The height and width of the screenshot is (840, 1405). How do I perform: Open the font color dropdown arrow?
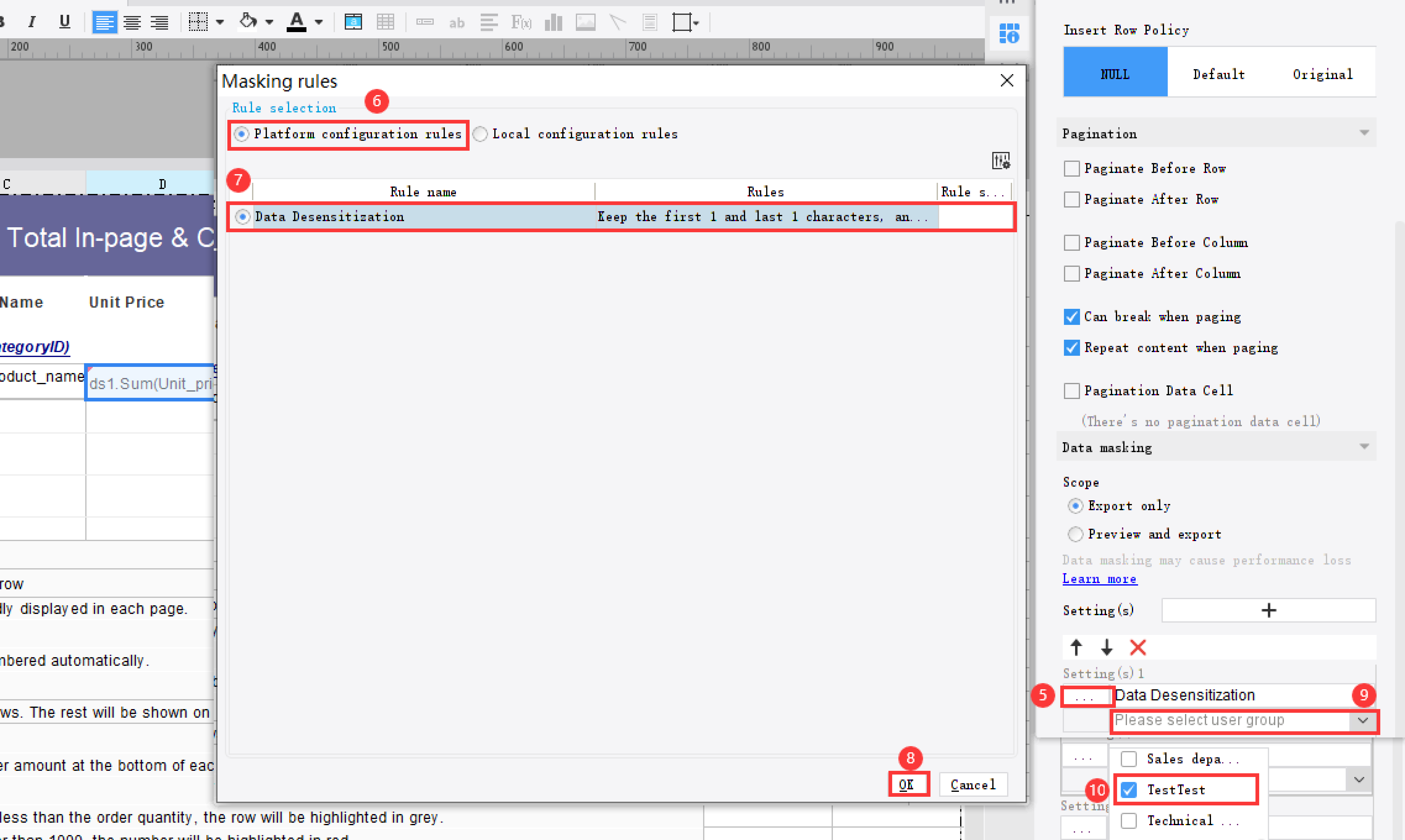319,23
